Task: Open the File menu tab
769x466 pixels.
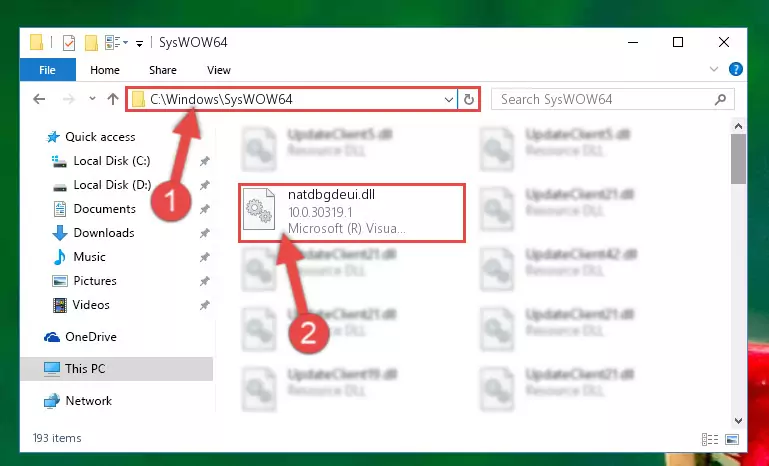Action: pos(48,70)
